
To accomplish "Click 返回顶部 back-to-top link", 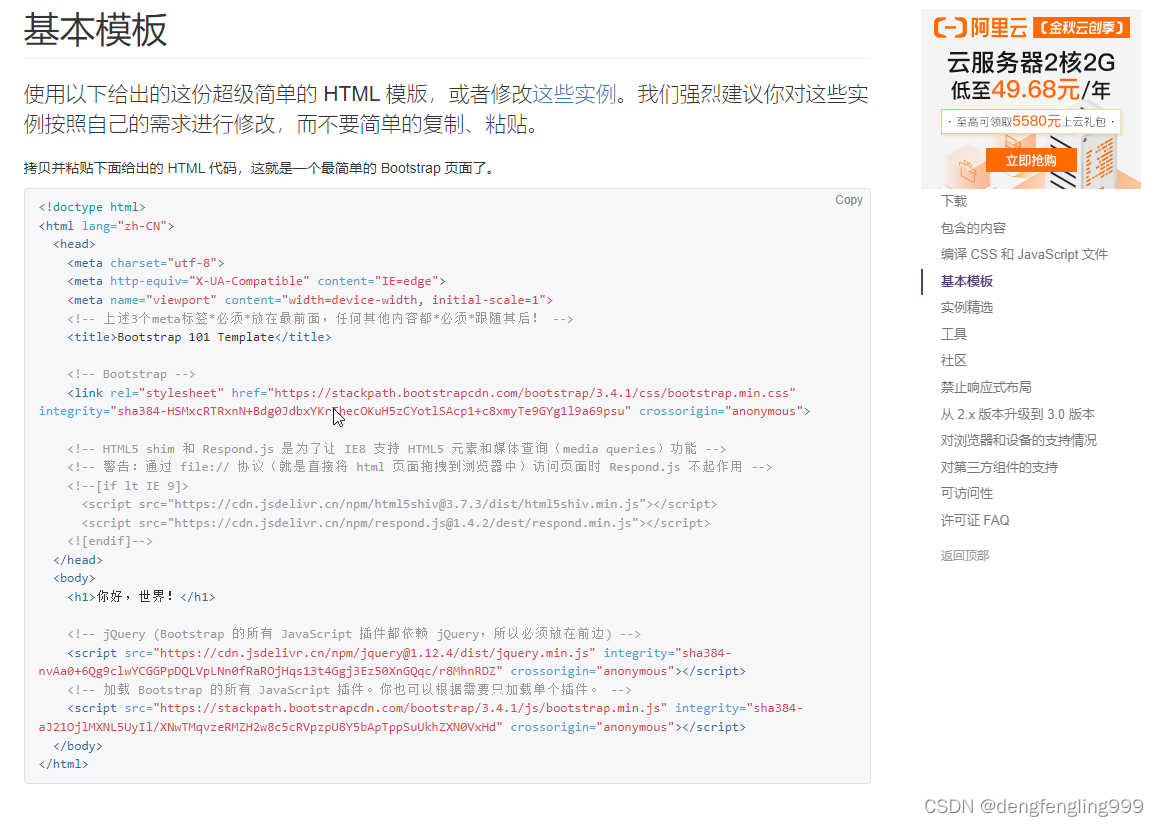I will tap(964, 555).
